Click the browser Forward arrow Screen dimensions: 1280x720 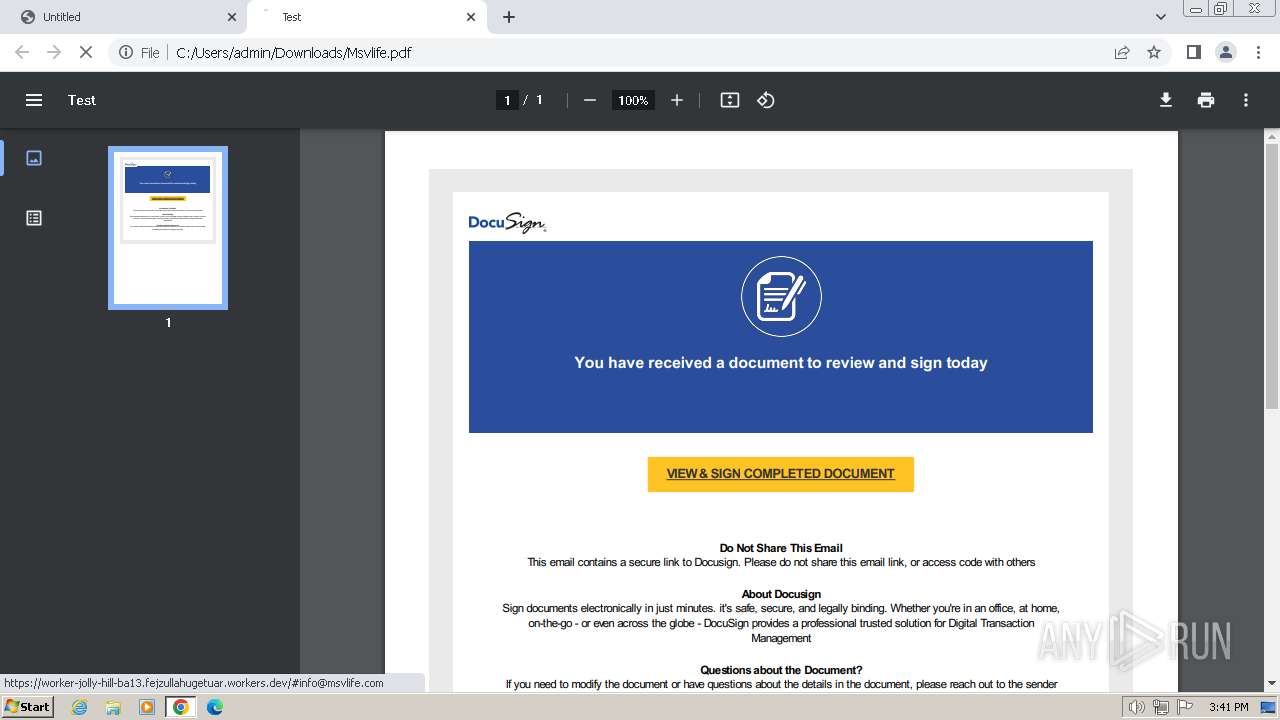coord(54,52)
